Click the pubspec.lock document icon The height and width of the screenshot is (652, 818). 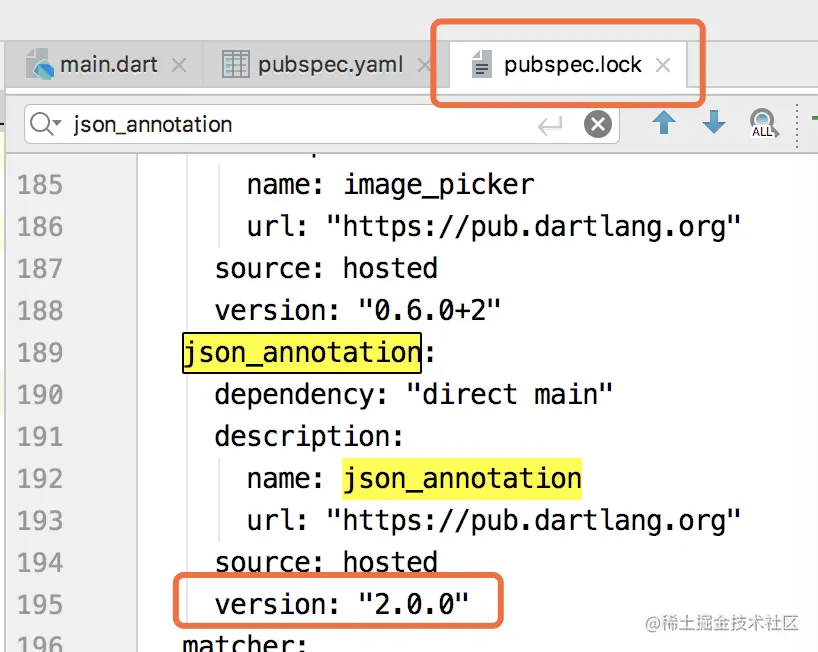click(x=482, y=65)
